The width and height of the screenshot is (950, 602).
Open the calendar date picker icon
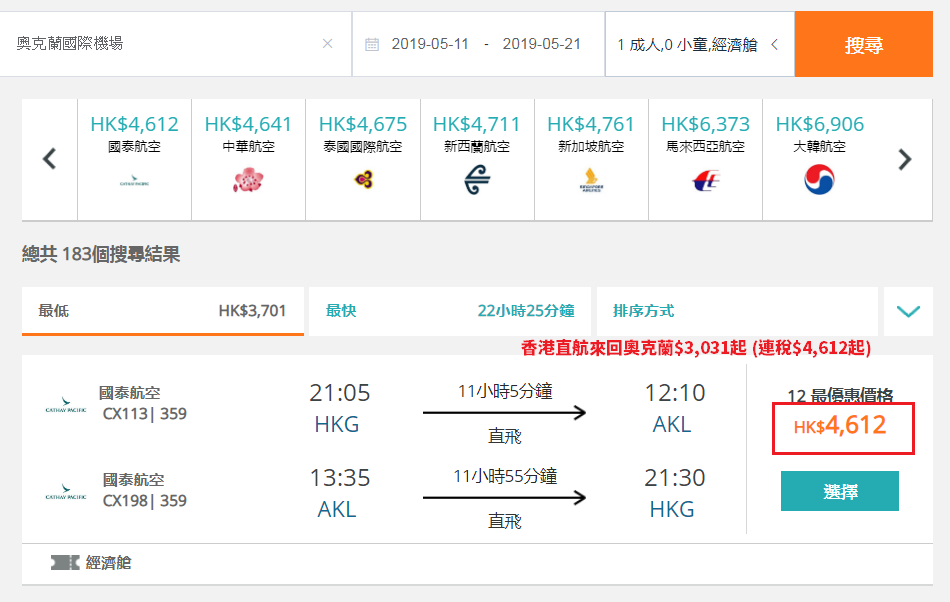(372, 44)
